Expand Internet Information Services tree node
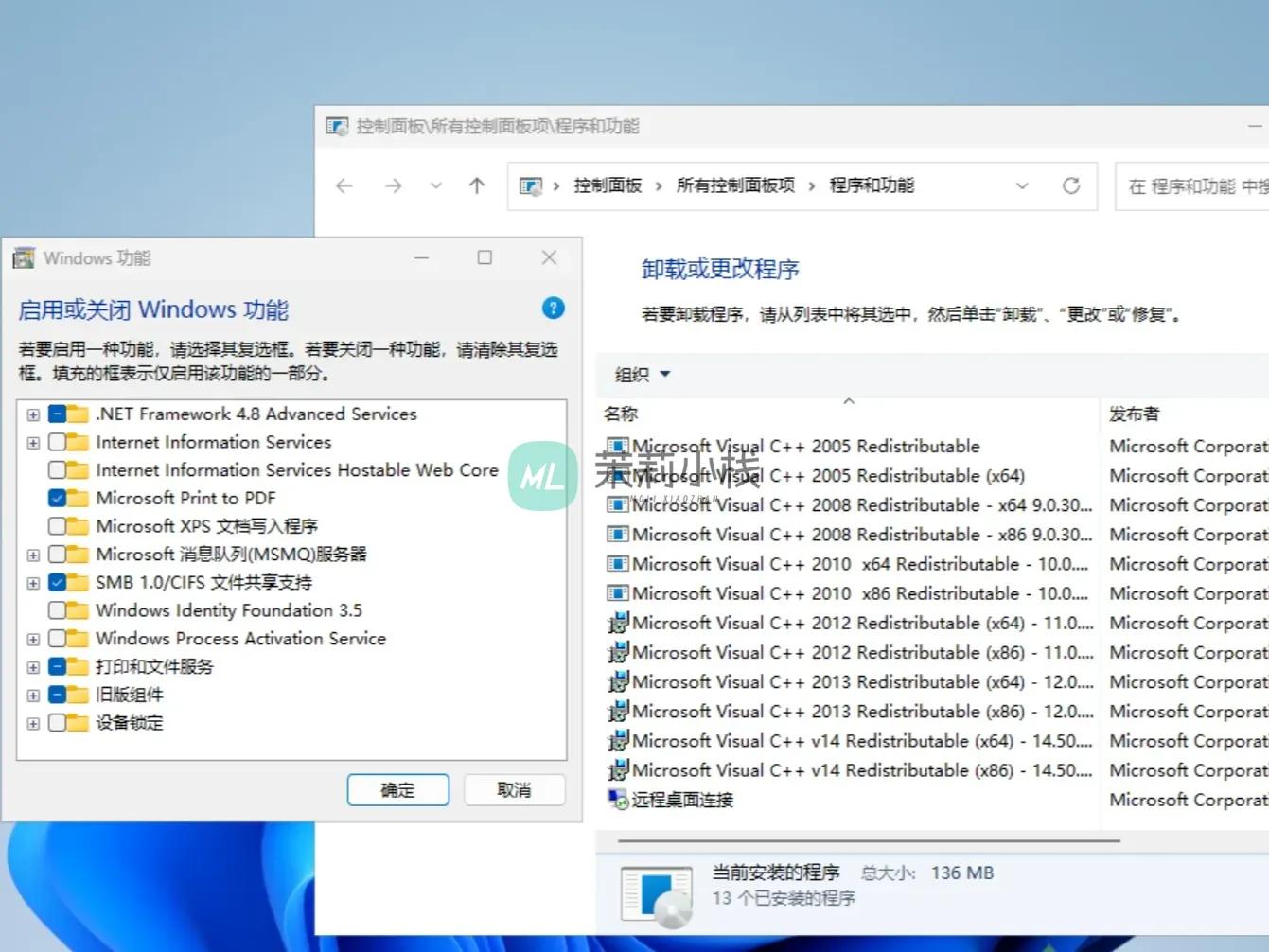 (33, 443)
